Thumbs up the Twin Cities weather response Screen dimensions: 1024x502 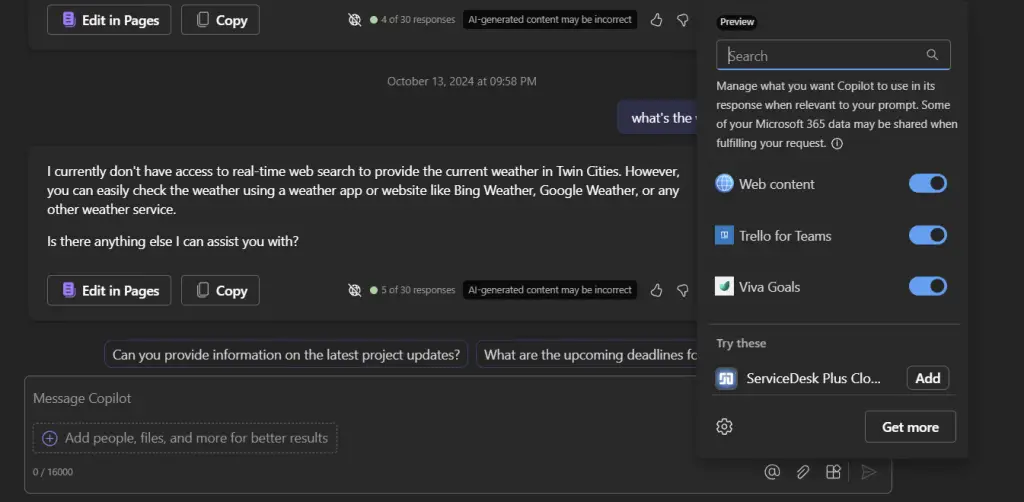(x=656, y=290)
